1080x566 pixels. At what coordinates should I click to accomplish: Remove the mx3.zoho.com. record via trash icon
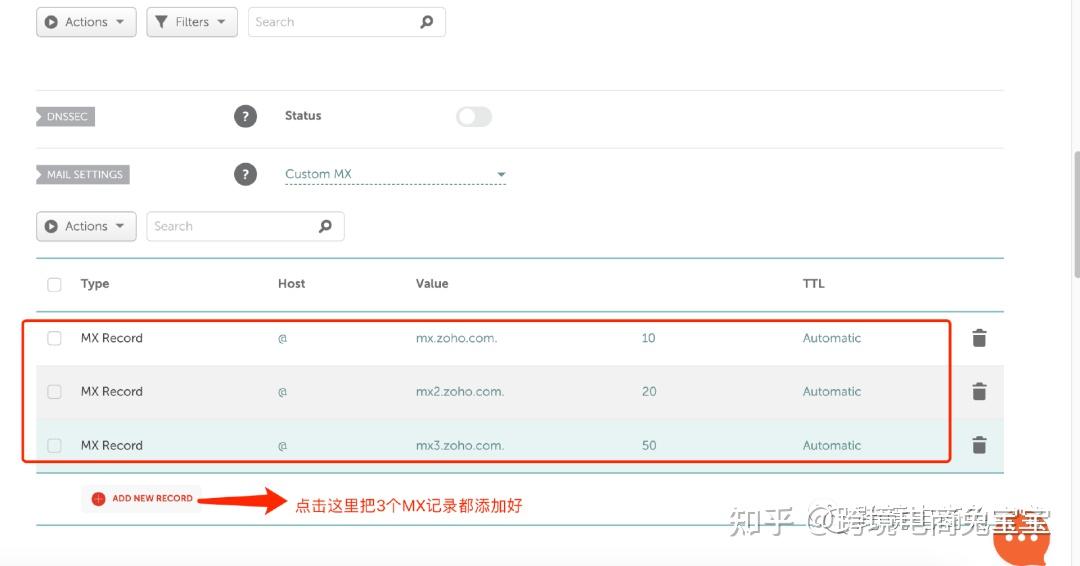[x=979, y=445]
